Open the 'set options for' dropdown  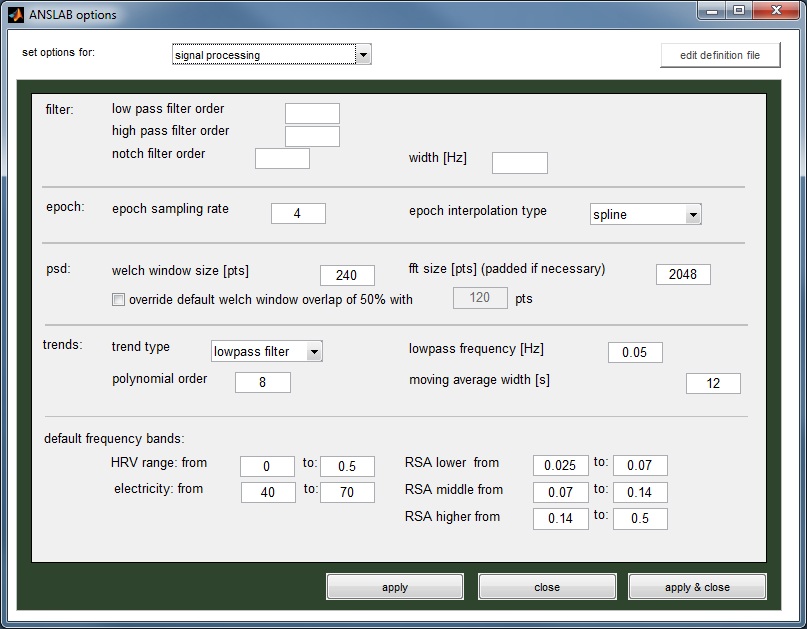(x=271, y=55)
